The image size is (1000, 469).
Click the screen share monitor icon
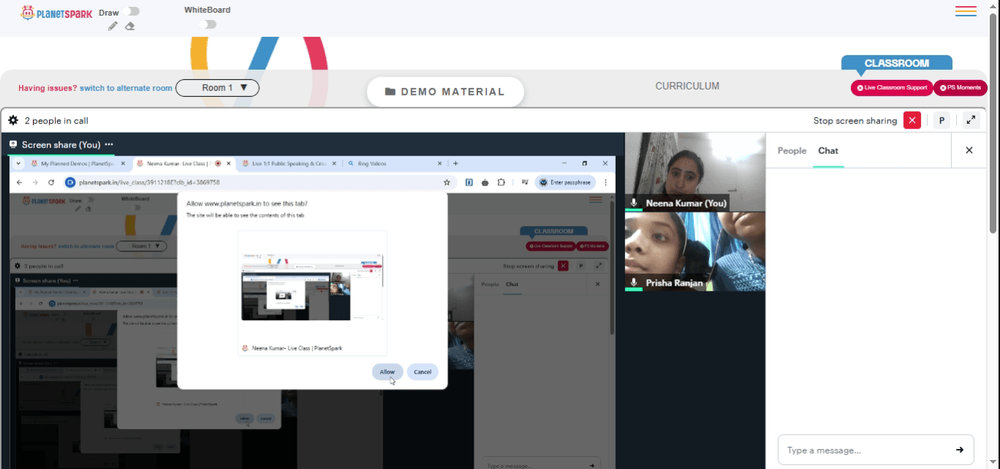point(13,145)
